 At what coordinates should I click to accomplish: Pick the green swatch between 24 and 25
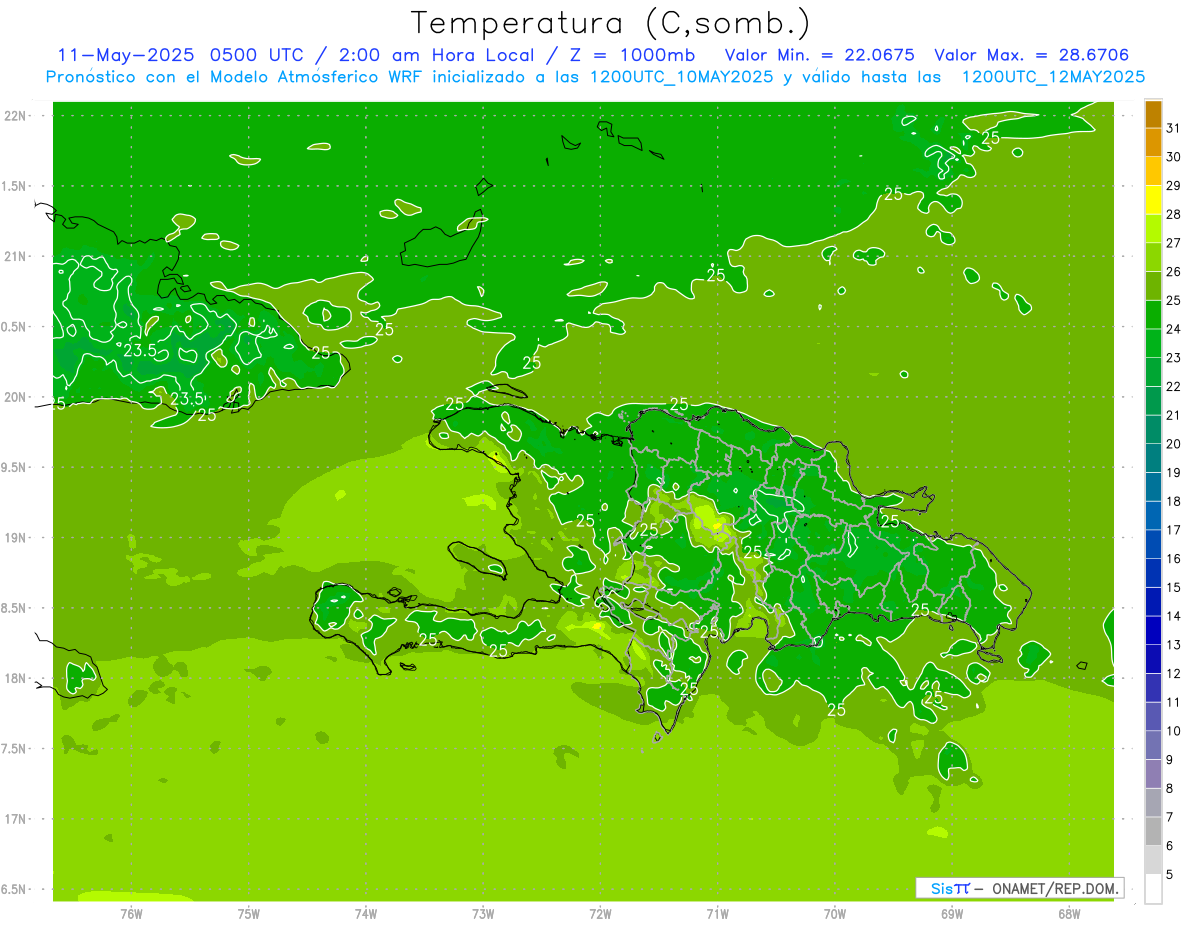point(1153,314)
